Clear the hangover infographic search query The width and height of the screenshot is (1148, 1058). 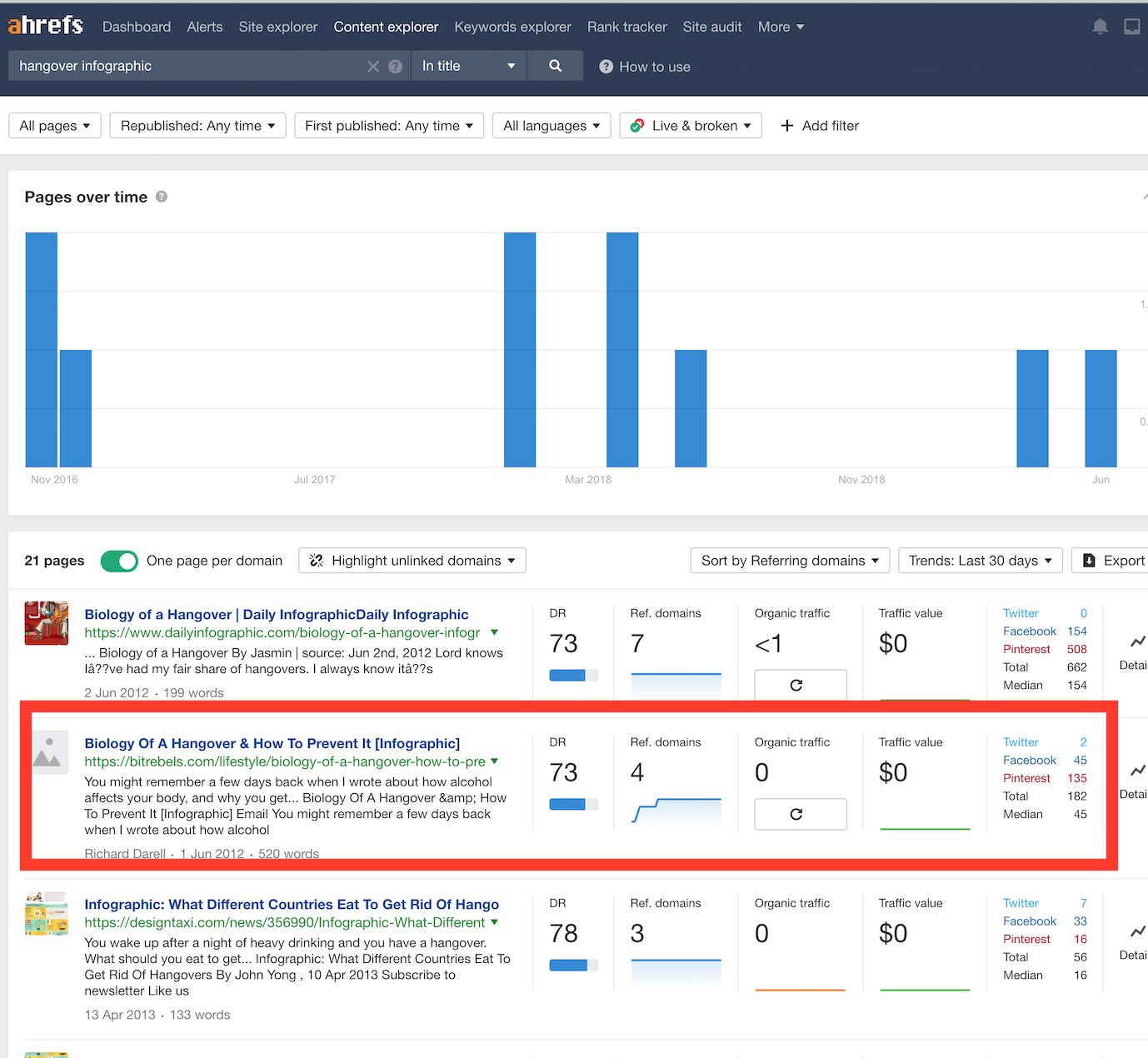click(x=373, y=67)
